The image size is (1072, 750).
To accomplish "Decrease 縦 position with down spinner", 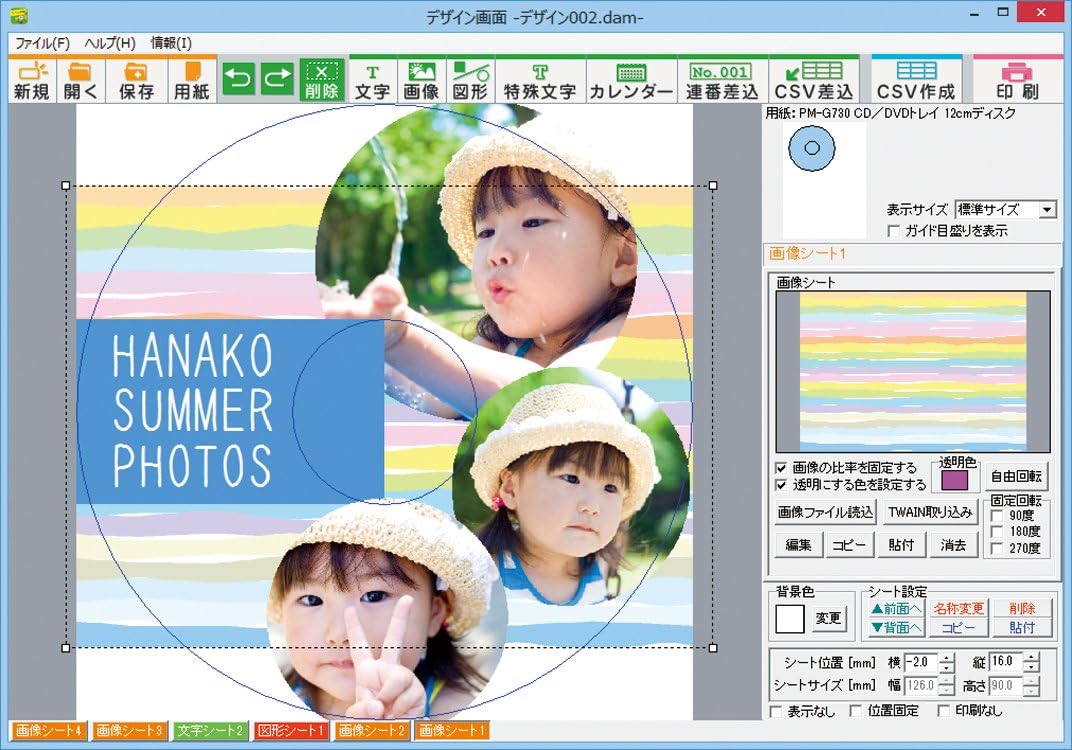I will tap(1031, 667).
